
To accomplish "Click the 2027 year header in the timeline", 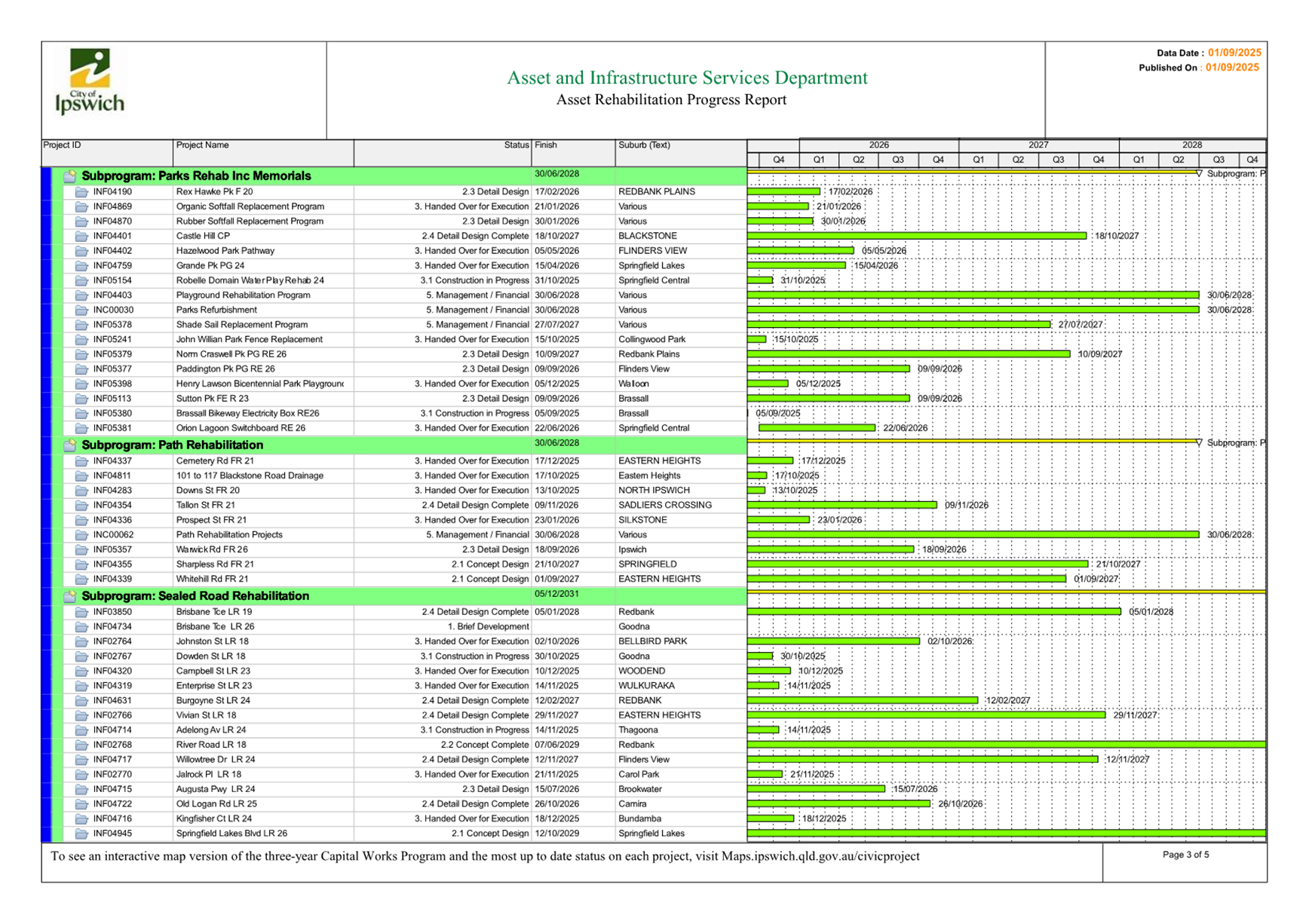I will [x=1038, y=145].
